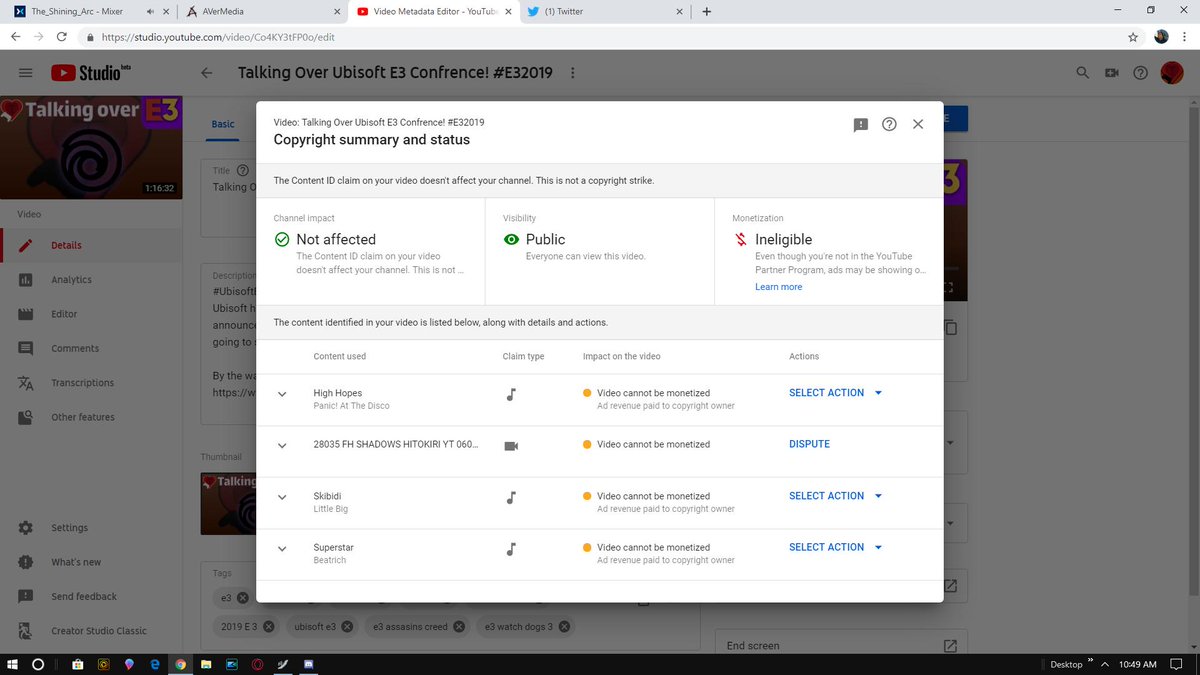Switch to the AVerMedia browser tab
The height and width of the screenshot is (675, 1200).
click(262, 11)
